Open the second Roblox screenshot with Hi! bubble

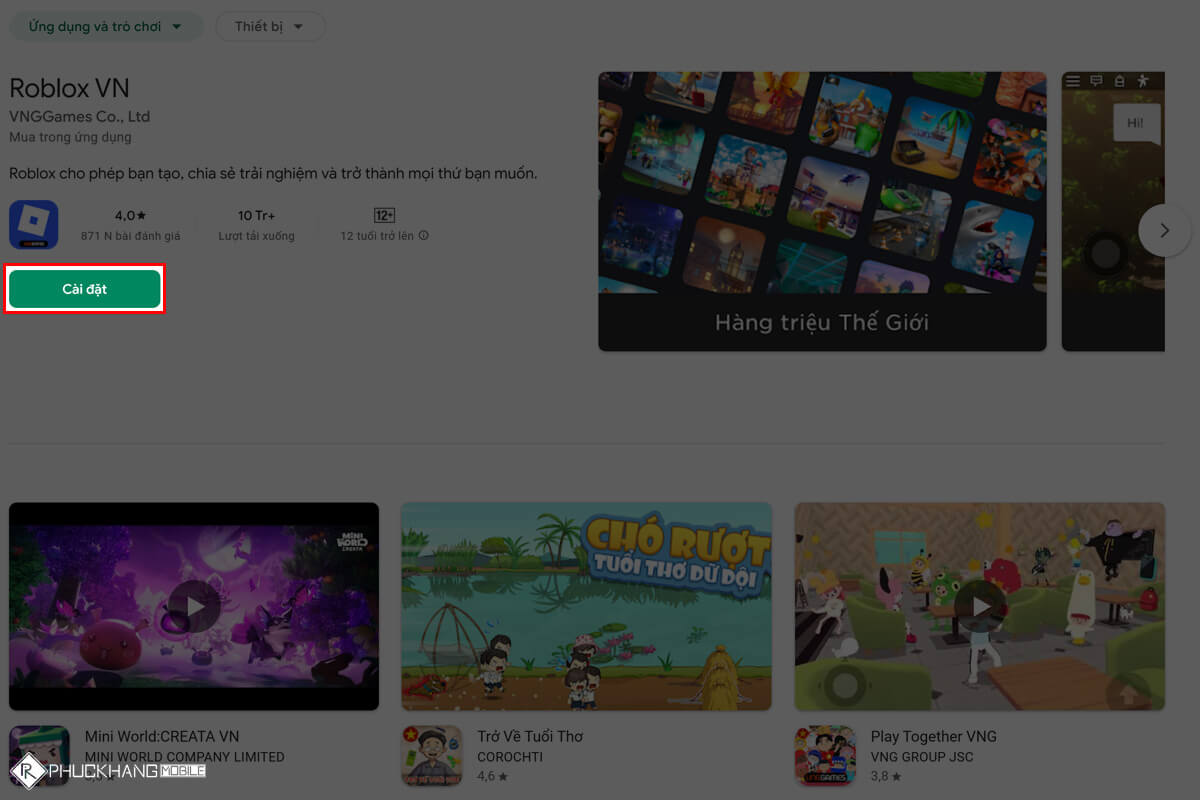point(1112,211)
